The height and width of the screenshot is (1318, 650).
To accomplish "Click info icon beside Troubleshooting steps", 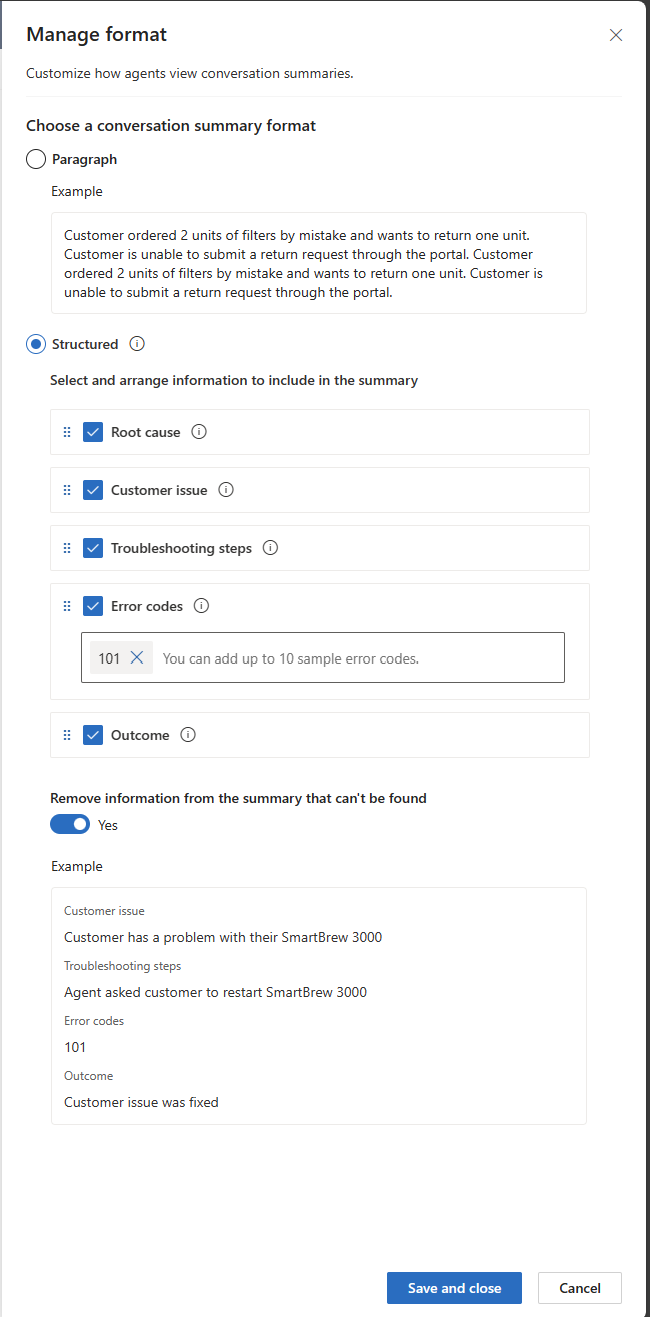I will pyautogui.click(x=270, y=548).
